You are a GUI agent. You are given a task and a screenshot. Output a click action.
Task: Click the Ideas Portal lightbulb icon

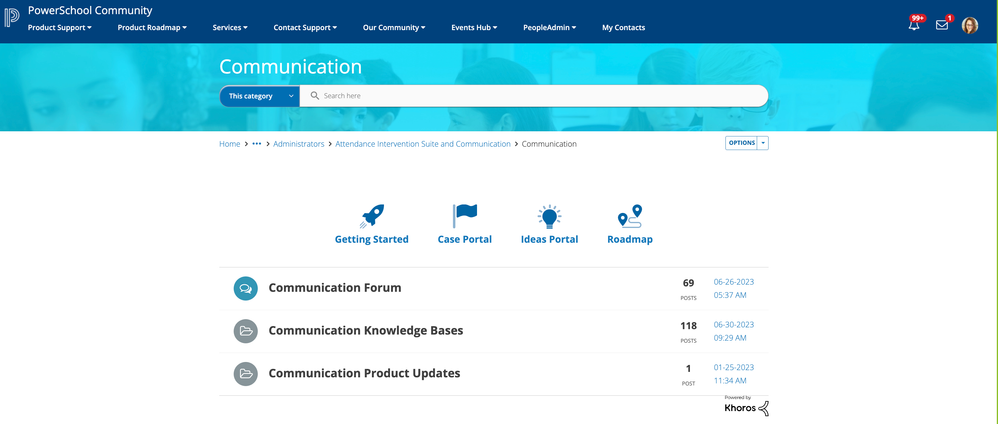click(549, 216)
